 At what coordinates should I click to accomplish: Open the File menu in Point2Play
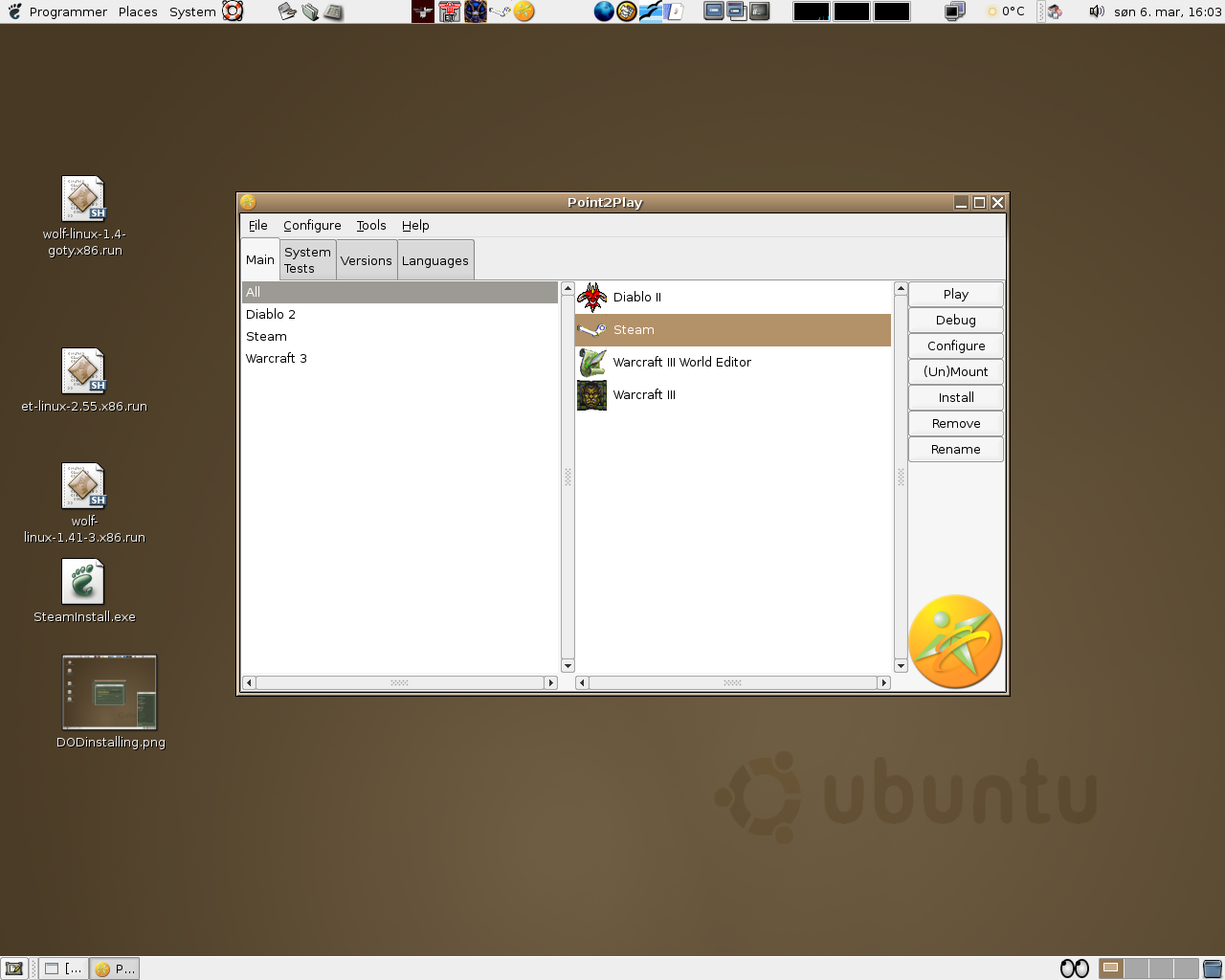pos(258,226)
